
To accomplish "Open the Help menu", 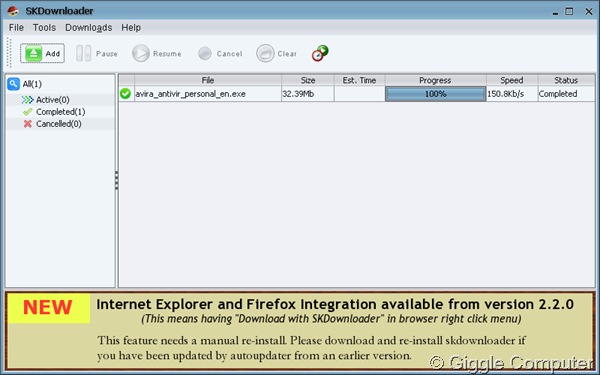I will (x=131, y=28).
